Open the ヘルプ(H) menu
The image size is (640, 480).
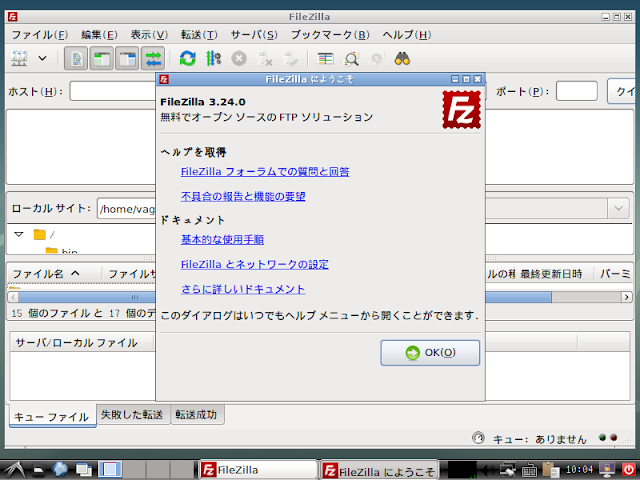[x=407, y=35]
